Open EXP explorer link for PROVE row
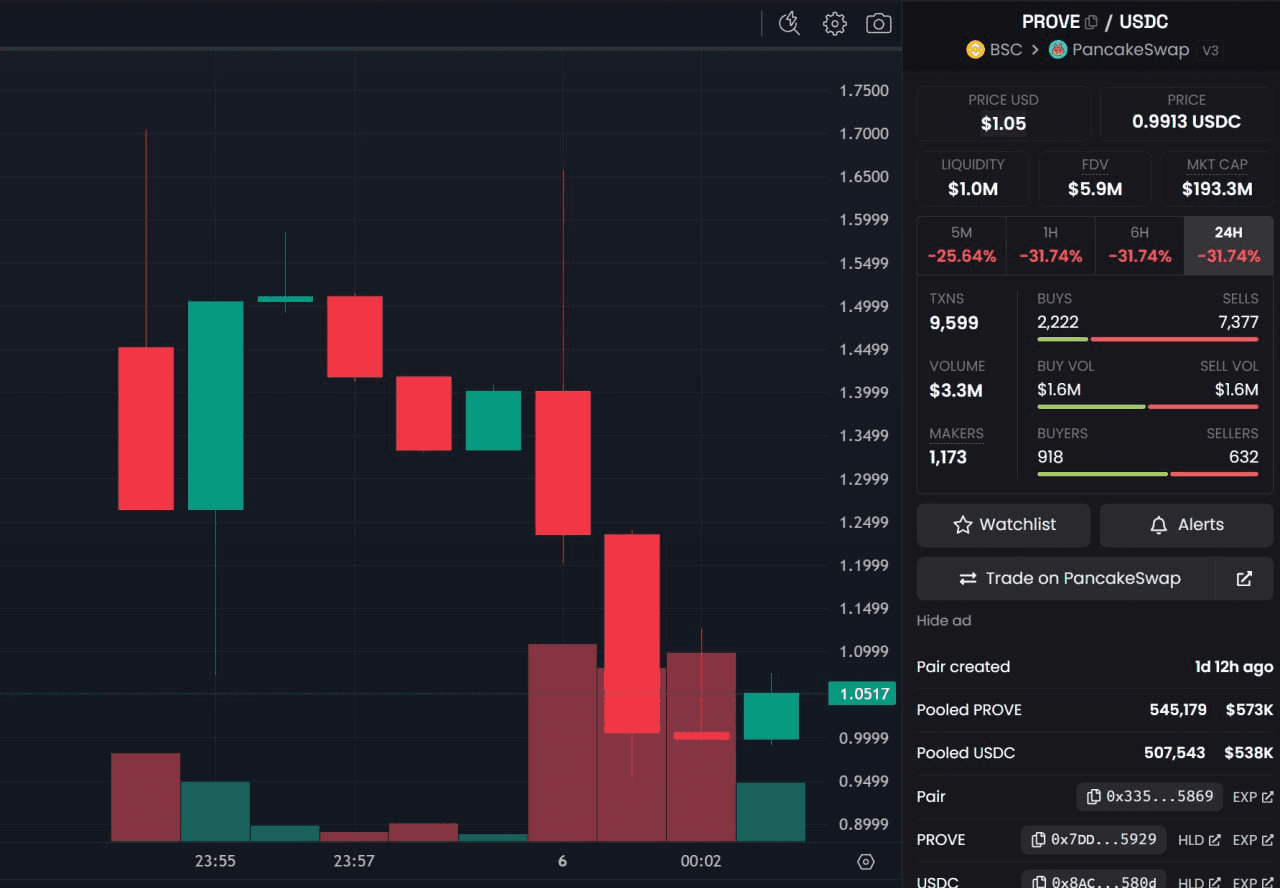 (1253, 840)
